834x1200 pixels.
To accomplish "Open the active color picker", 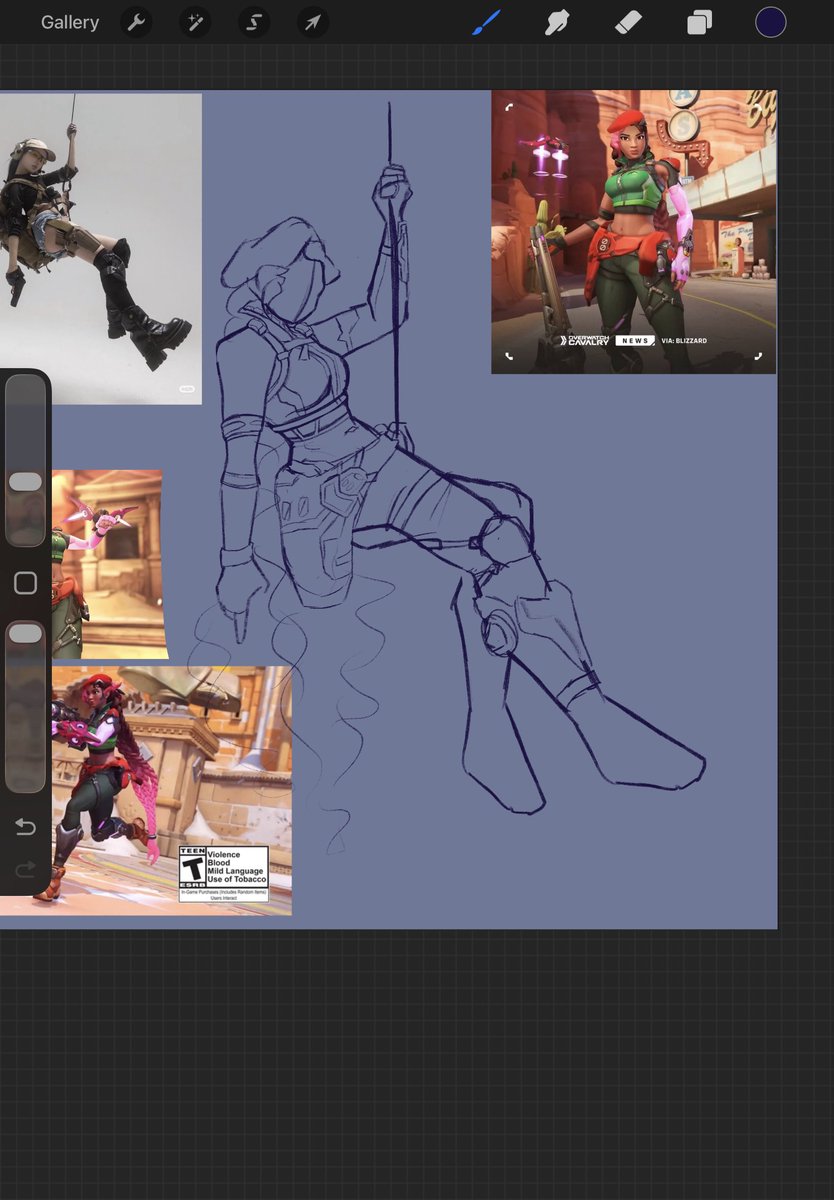I will coord(770,22).
